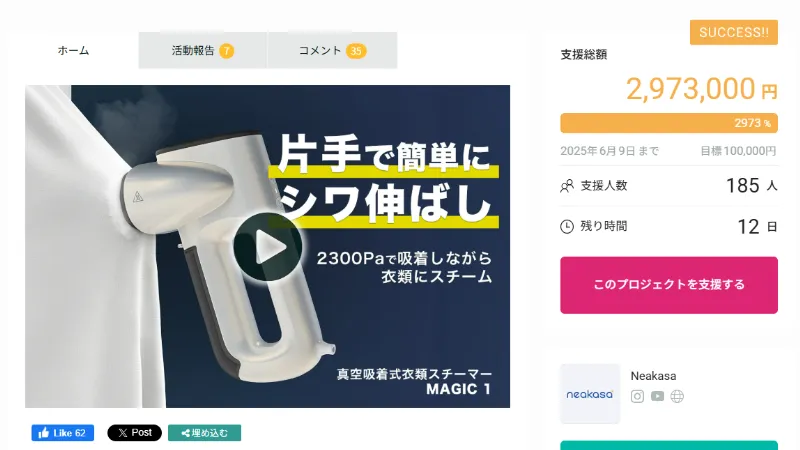The width and height of the screenshot is (800, 450).
Task: Share the project with X Post
Action: (x=134, y=433)
